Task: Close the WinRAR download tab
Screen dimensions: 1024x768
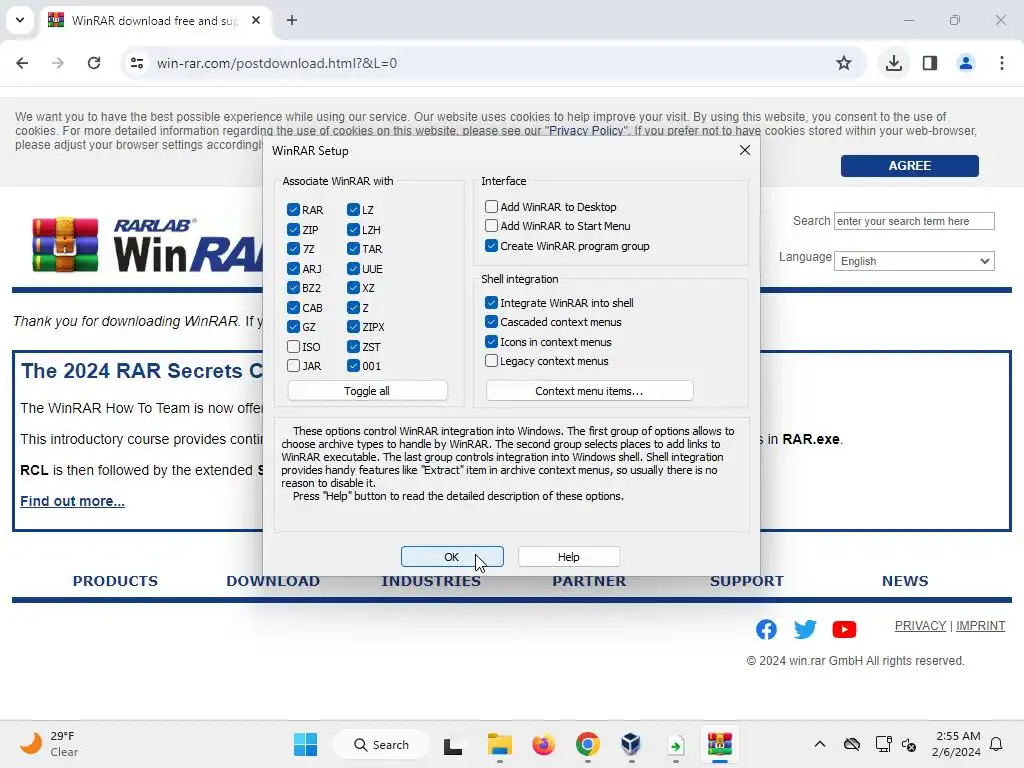Action: (x=256, y=20)
